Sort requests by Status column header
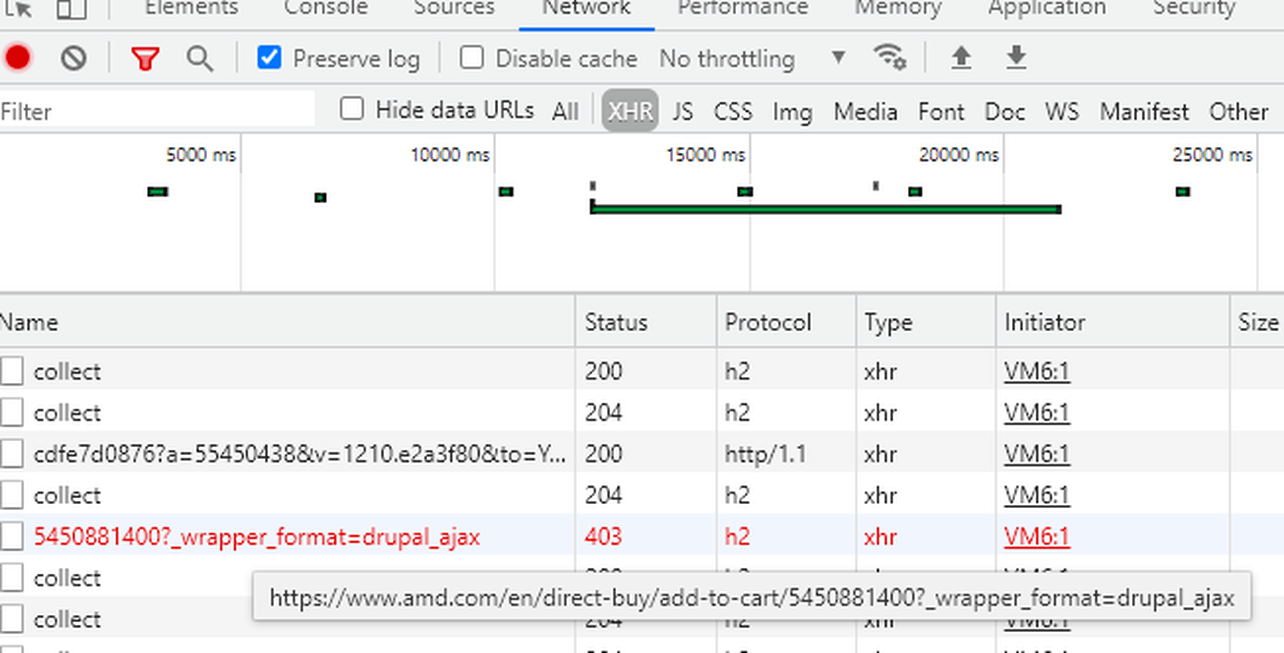The width and height of the screenshot is (1284, 653). 616,322
